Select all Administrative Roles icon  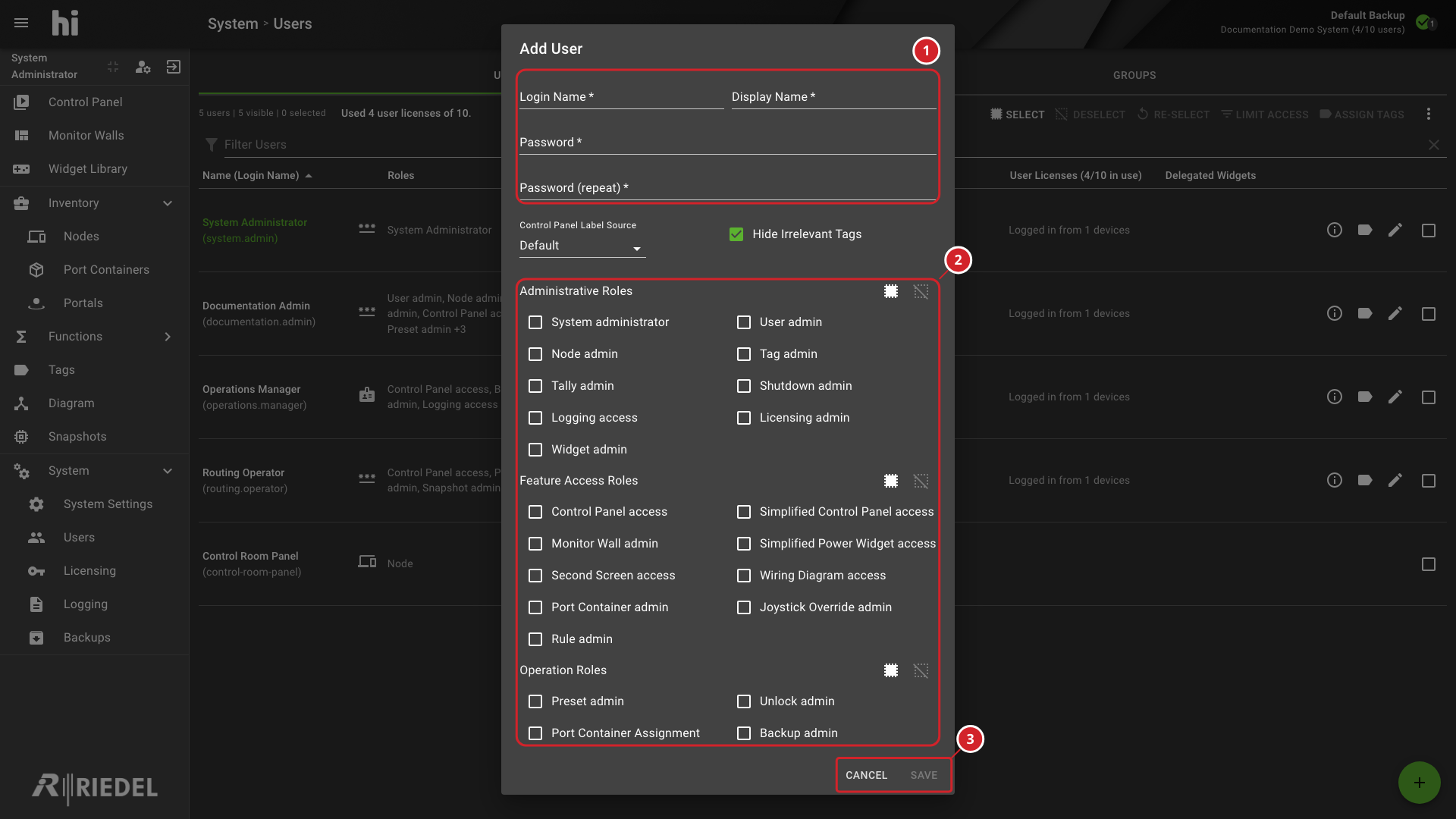(891, 291)
